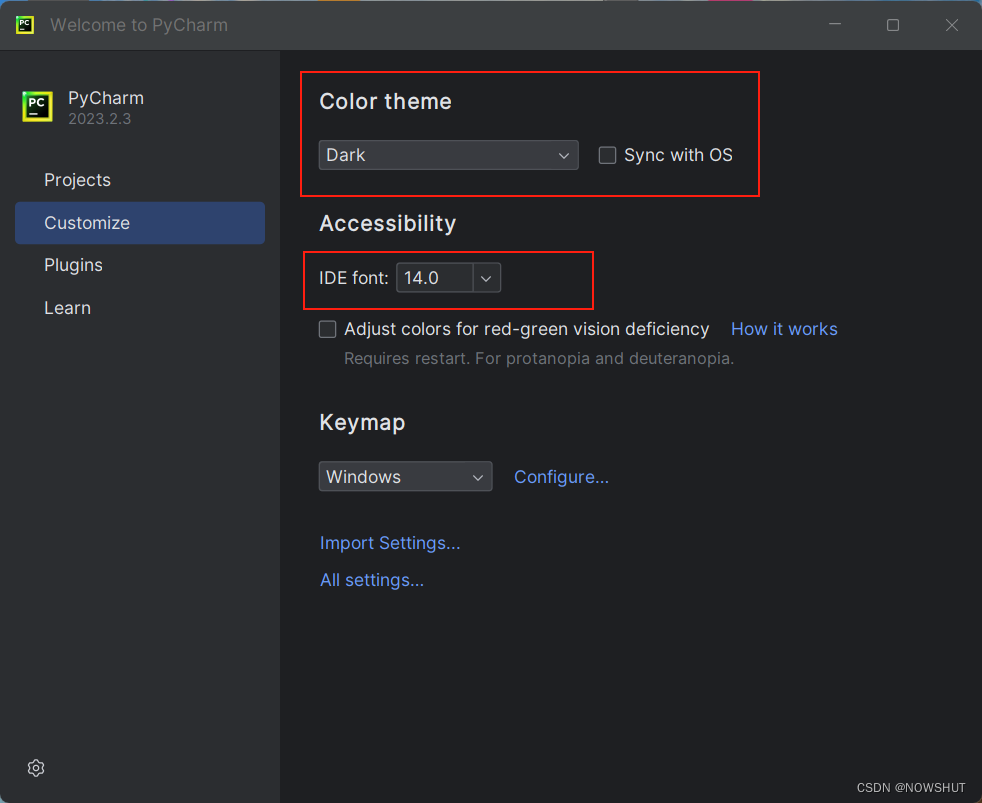
Task: Click the PyCharm version text 2023.2.3
Action: [x=100, y=119]
